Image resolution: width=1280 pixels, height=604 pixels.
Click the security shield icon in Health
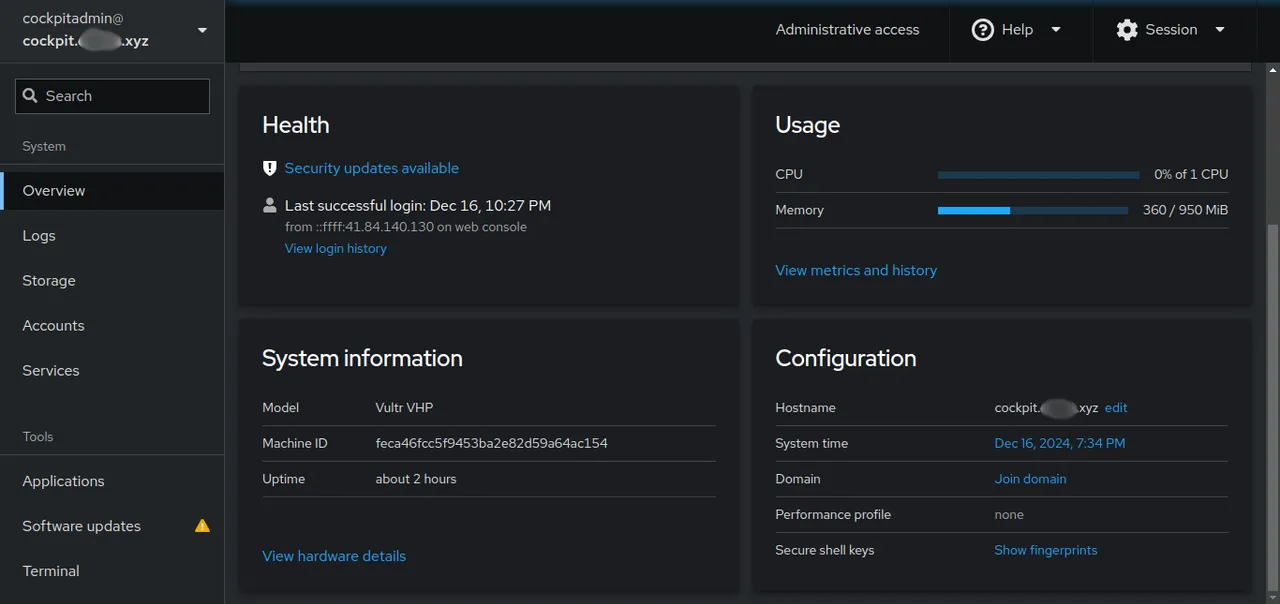269,168
